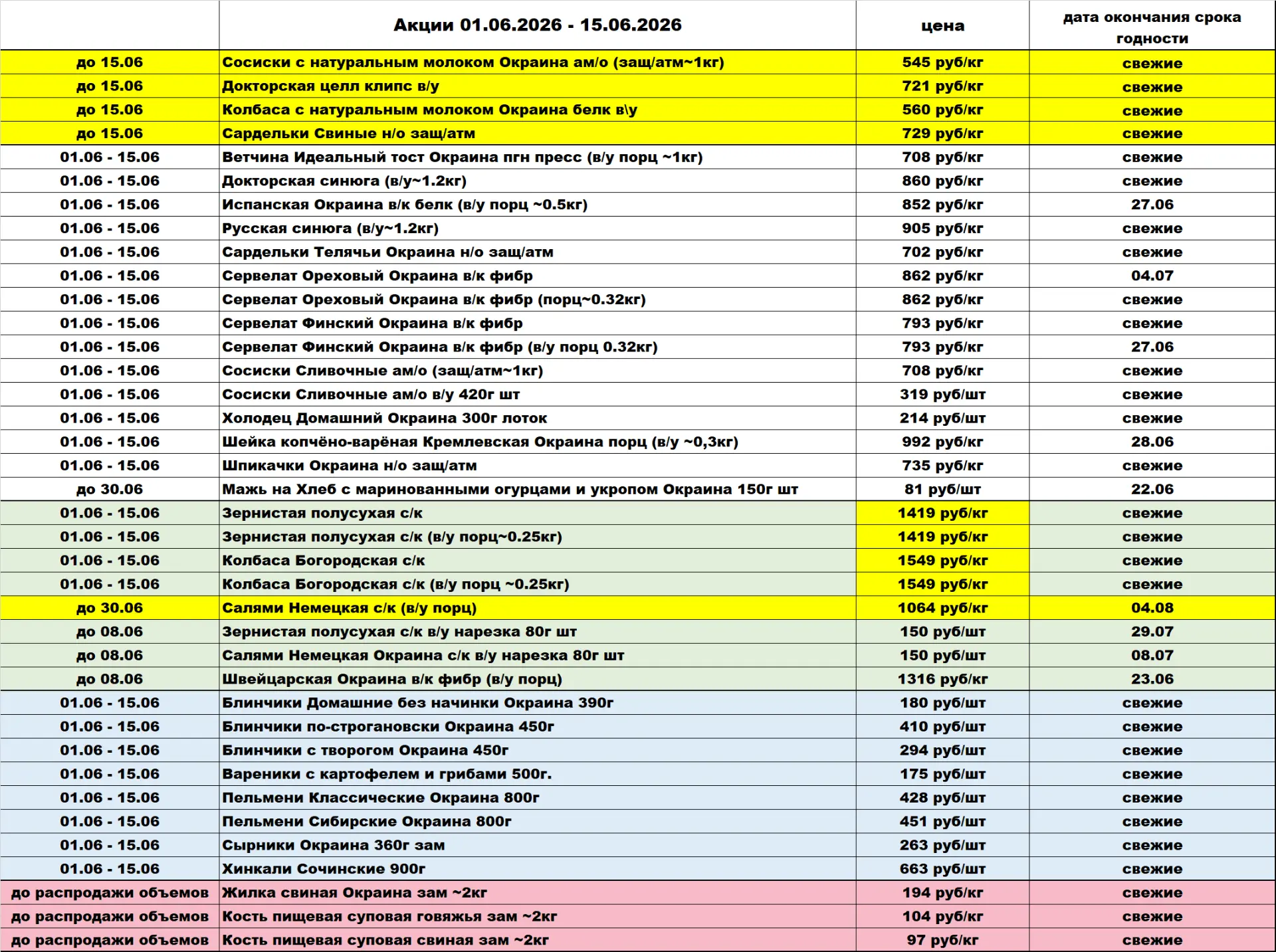
Task: Click price "194 руб/кг" for Жилка свиная
Action: 942,893
